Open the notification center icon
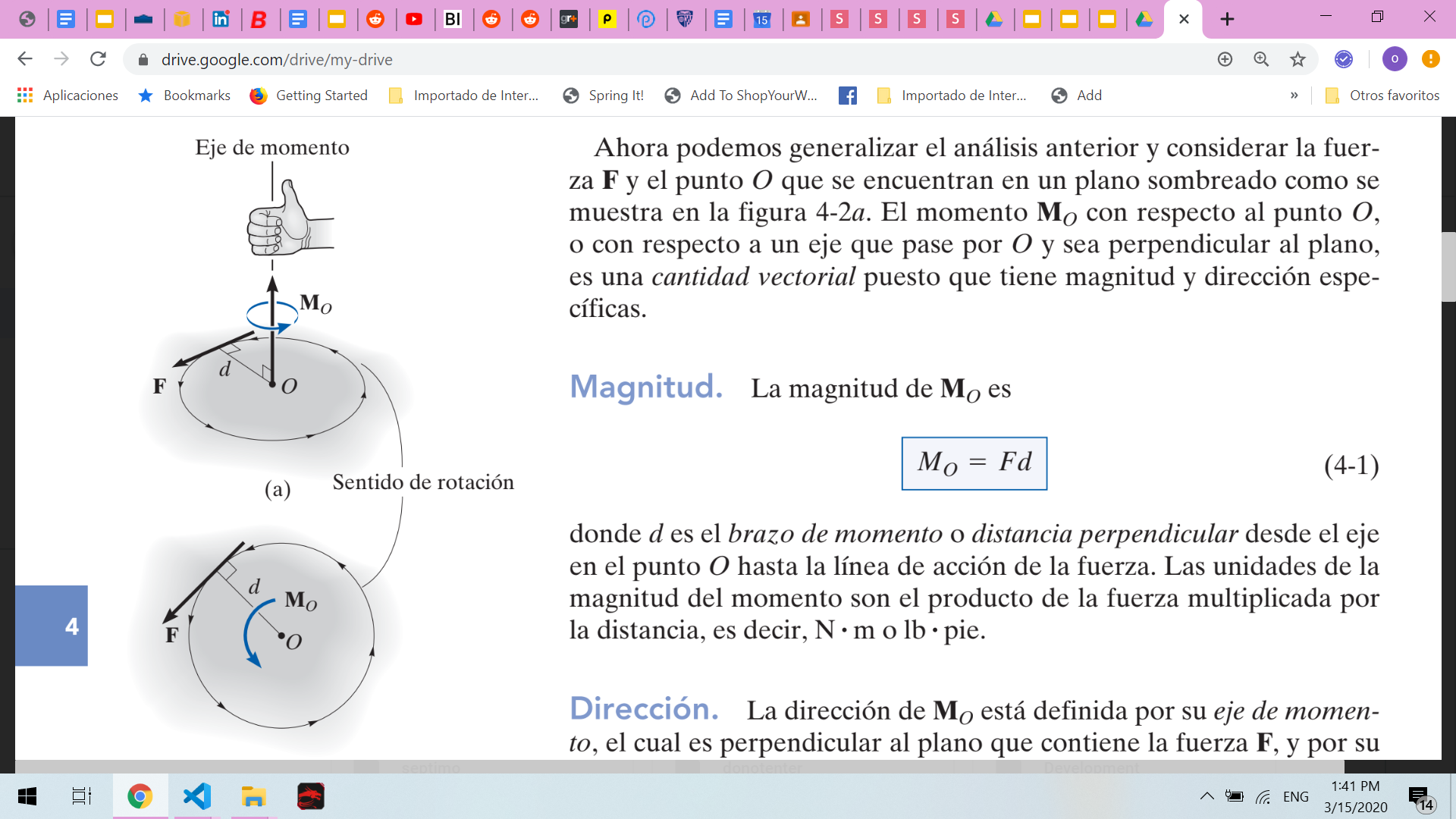Viewport: 1456px width, 819px height. [1419, 796]
